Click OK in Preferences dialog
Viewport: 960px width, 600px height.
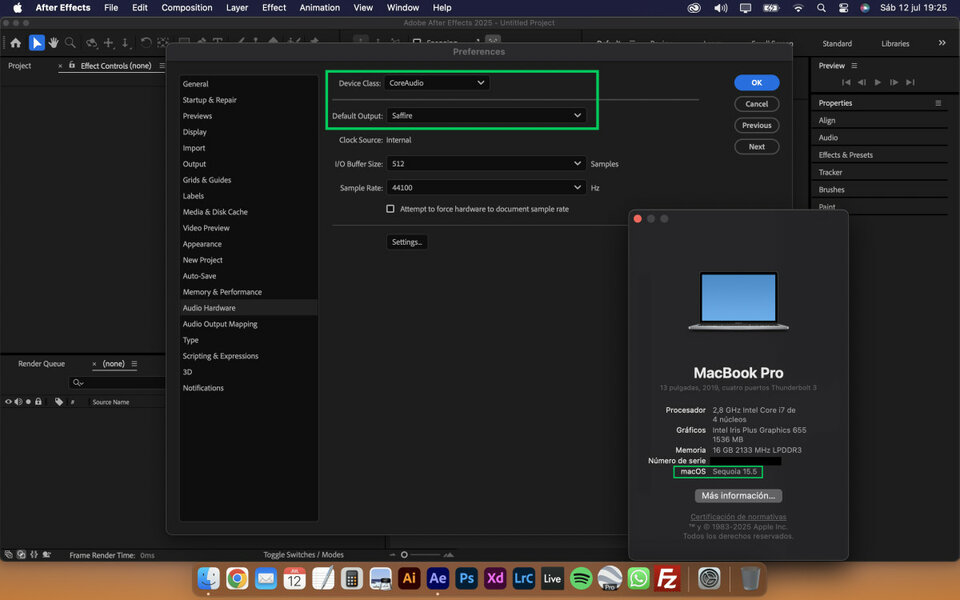[x=756, y=83]
